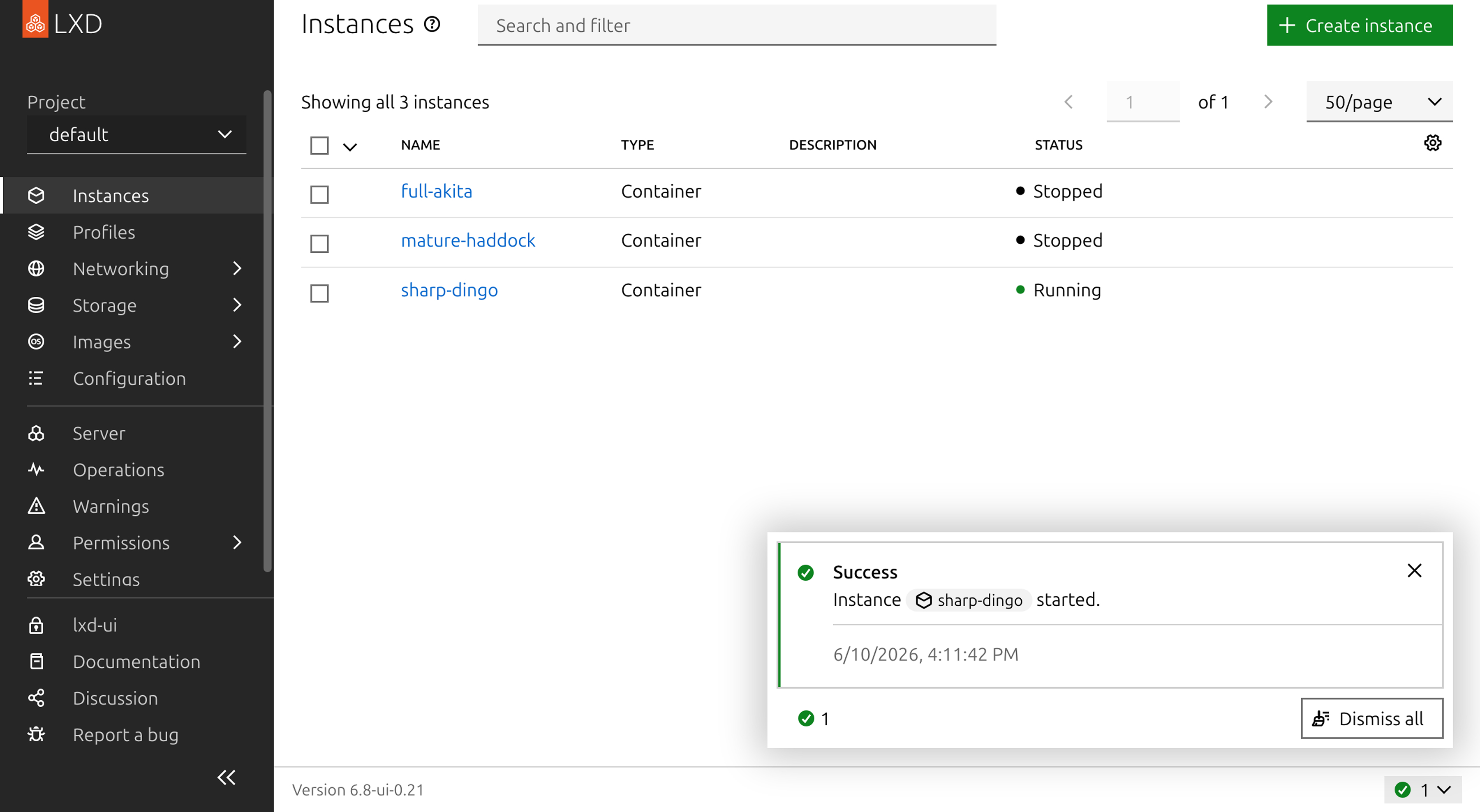
Task: Click the lxd-ui padlock icon
Action: point(36,625)
